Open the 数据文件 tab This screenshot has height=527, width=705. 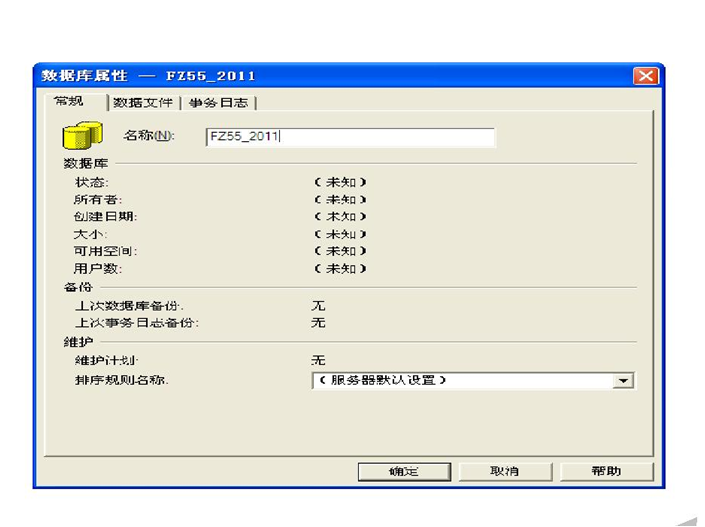(x=143, y=103)
